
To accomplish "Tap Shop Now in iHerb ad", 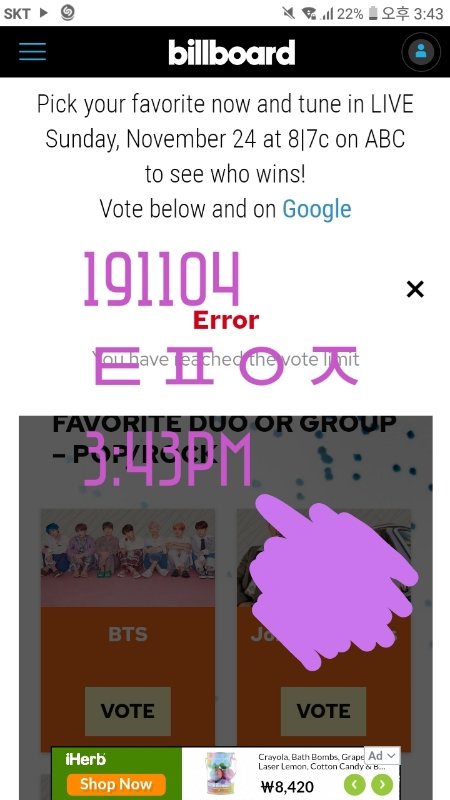I will tap(116, 784).
